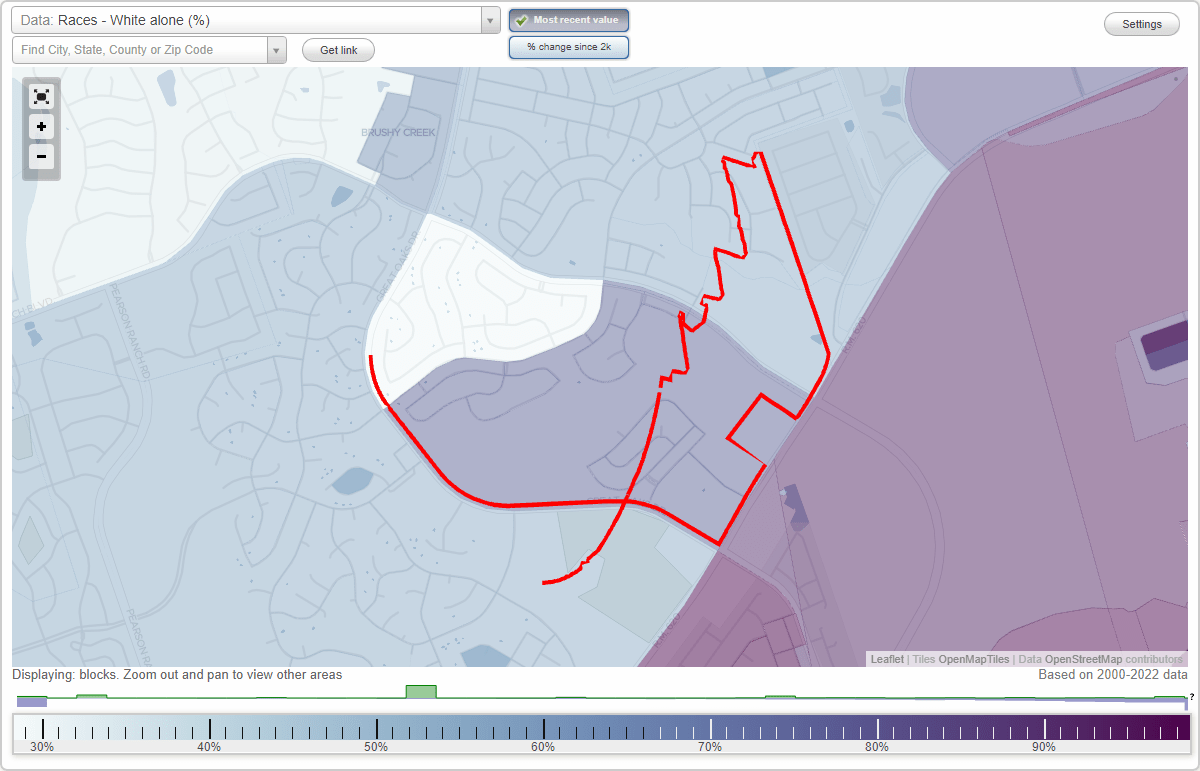Click the Get link button
The image size is (1200, 771).
point(338,50)
